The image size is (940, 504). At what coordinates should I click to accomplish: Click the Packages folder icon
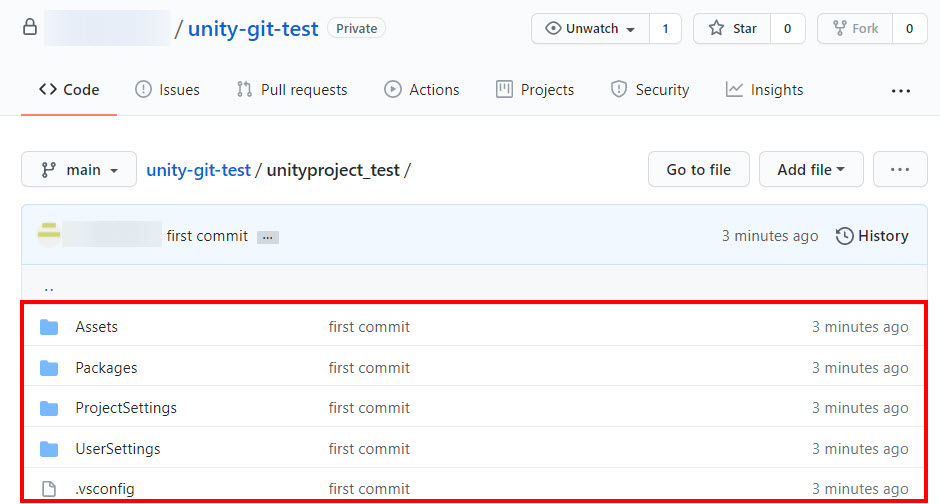pyautogui.click(x=49, y=368)
